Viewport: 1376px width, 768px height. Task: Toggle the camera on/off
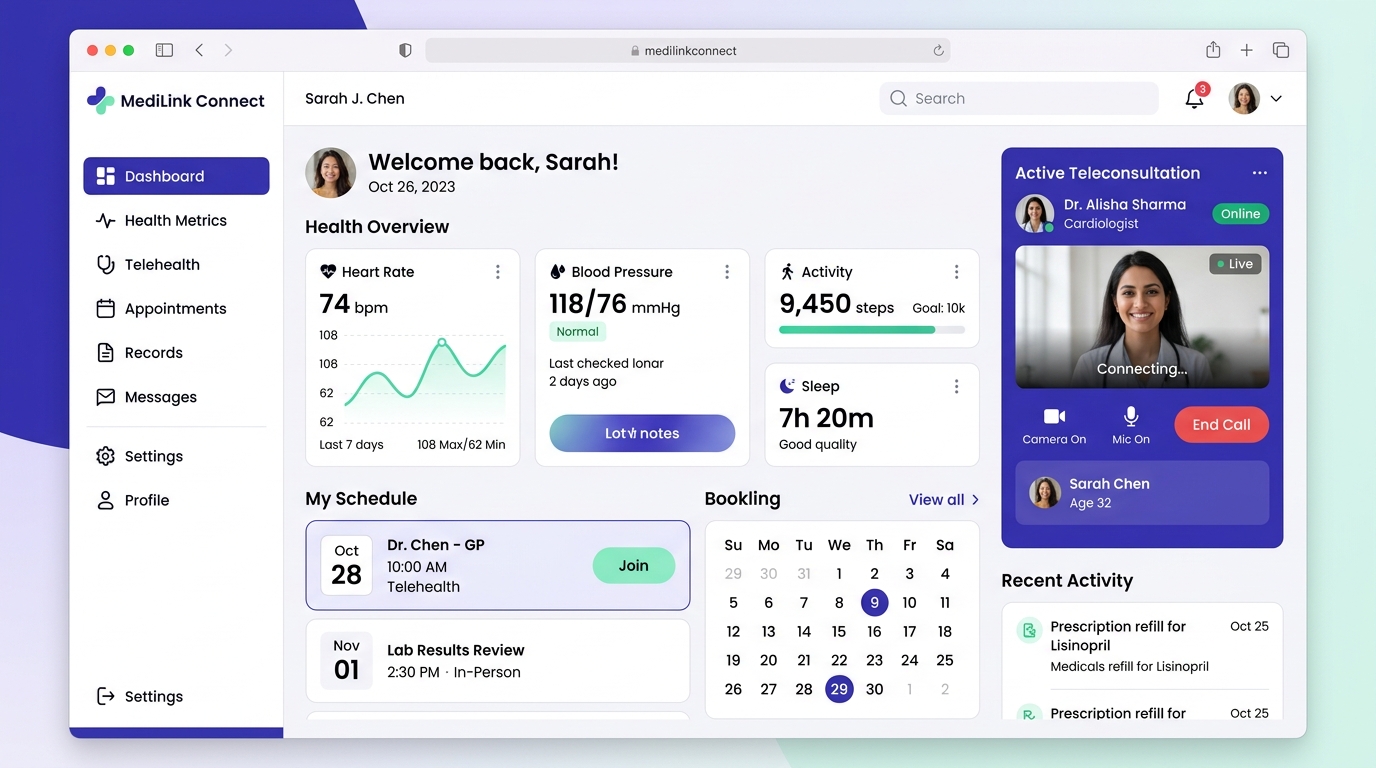click(1054, 425)
